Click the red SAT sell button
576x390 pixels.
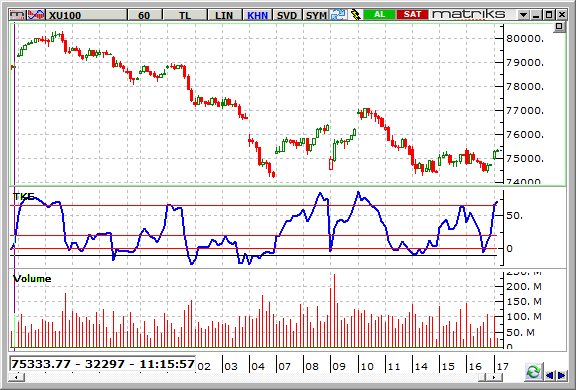point(412,14)
